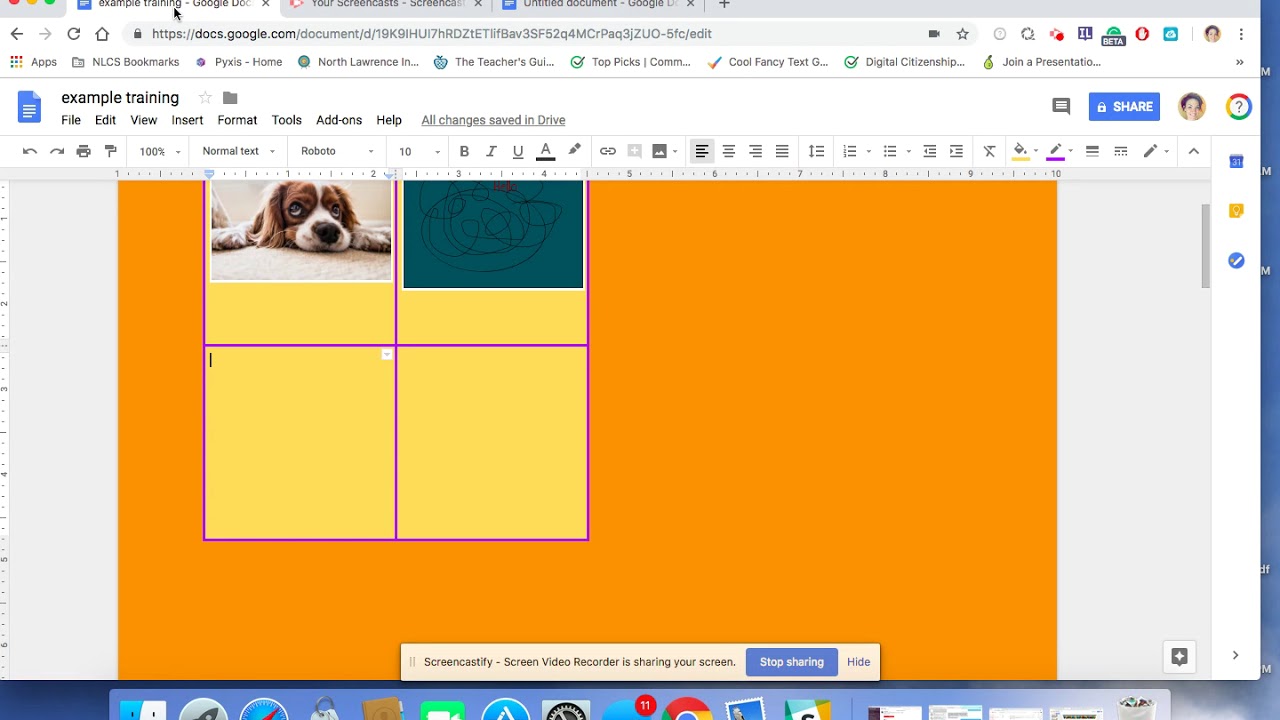
Task: Star the example training document
Action: coord(205,97)
